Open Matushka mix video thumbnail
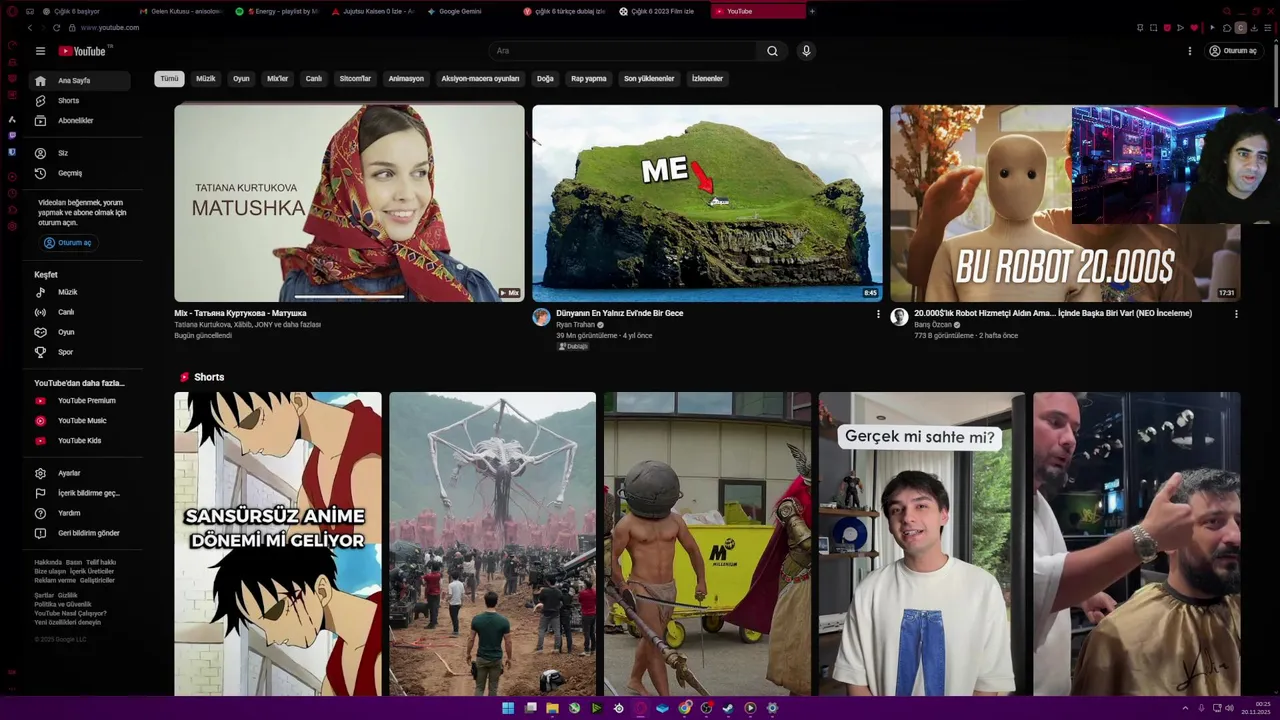Viewport: 1280px width, 720px height. (x=349, y=203)
